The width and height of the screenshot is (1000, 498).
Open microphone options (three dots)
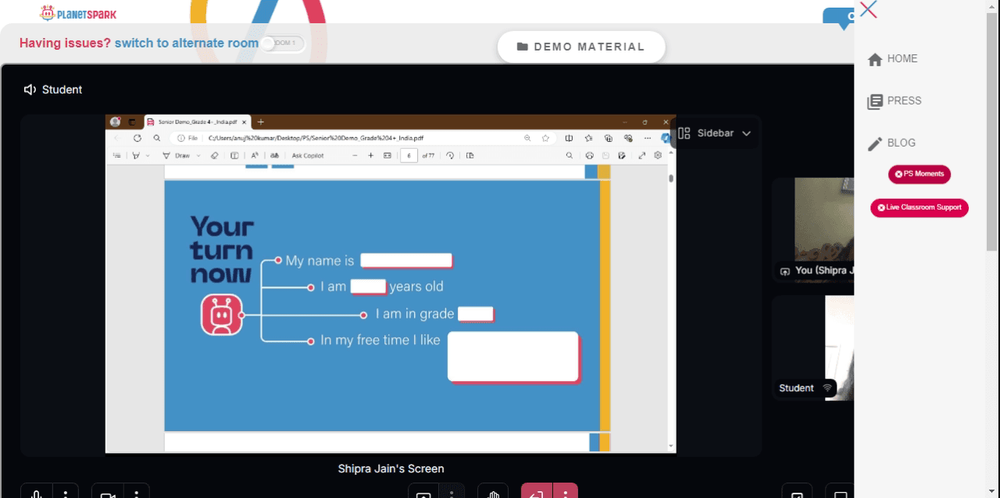(65, 492)
